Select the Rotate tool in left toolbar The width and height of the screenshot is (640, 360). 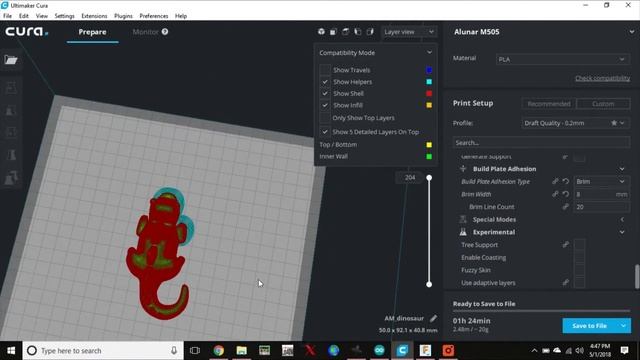11,132
